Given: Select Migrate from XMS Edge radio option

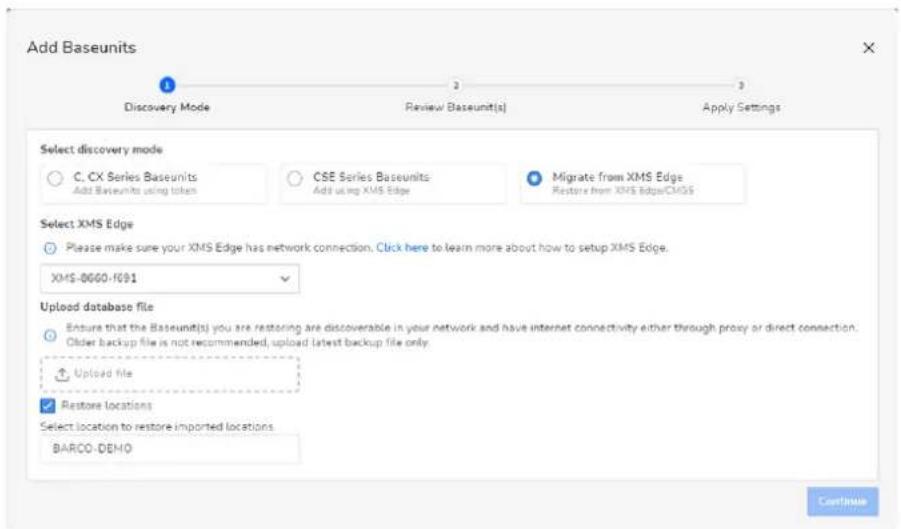Looking at the screenshot, I should click(534, 179).
